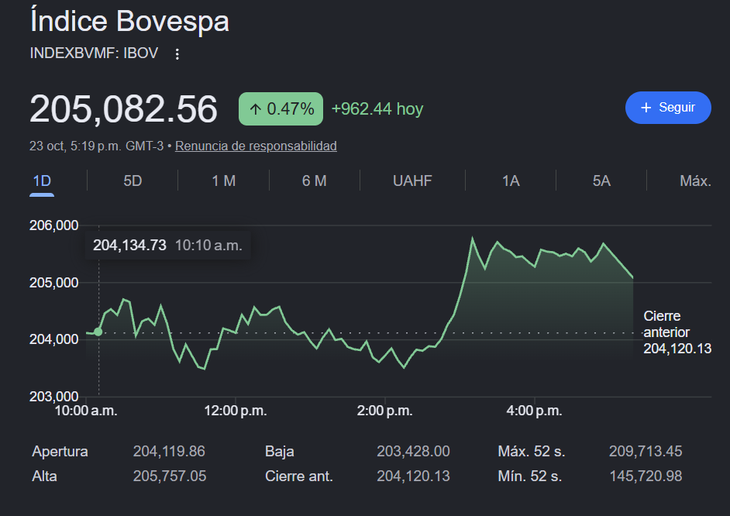Click the Mín. 52 s. label
Screen dimensions: 730x516
point(530,476)
